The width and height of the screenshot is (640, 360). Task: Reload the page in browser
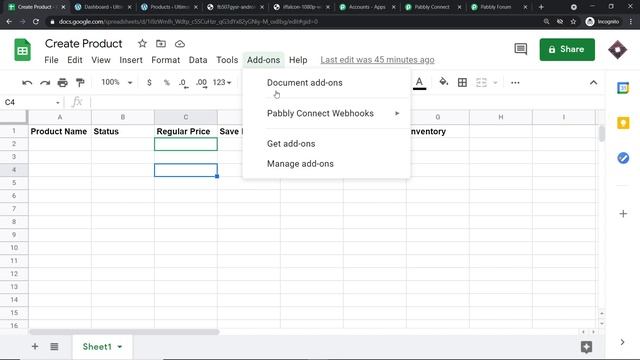click(x=36, y=22)
